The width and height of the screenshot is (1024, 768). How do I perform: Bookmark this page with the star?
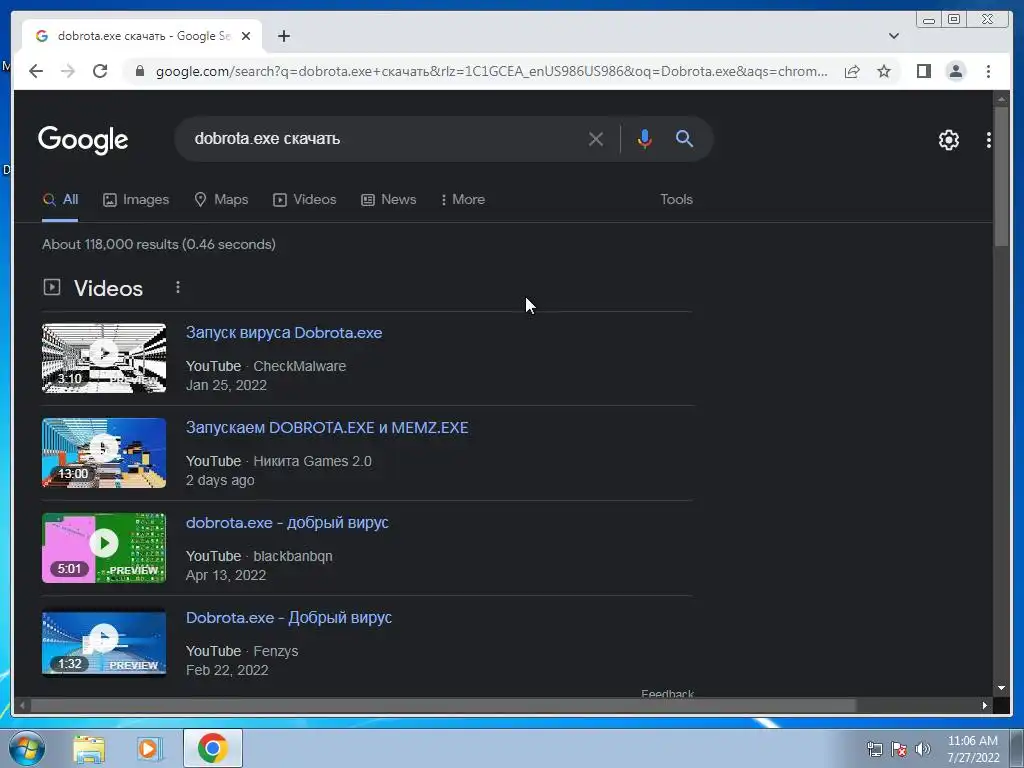pyautogui.click(x=884, y=71)
